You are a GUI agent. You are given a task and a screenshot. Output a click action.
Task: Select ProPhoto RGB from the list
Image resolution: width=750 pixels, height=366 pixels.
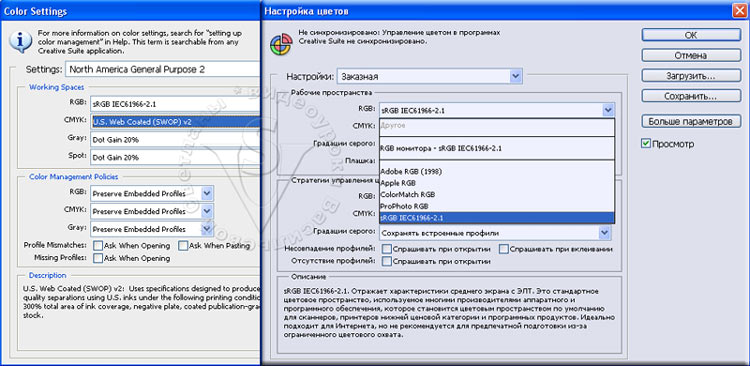pos(496,206)
